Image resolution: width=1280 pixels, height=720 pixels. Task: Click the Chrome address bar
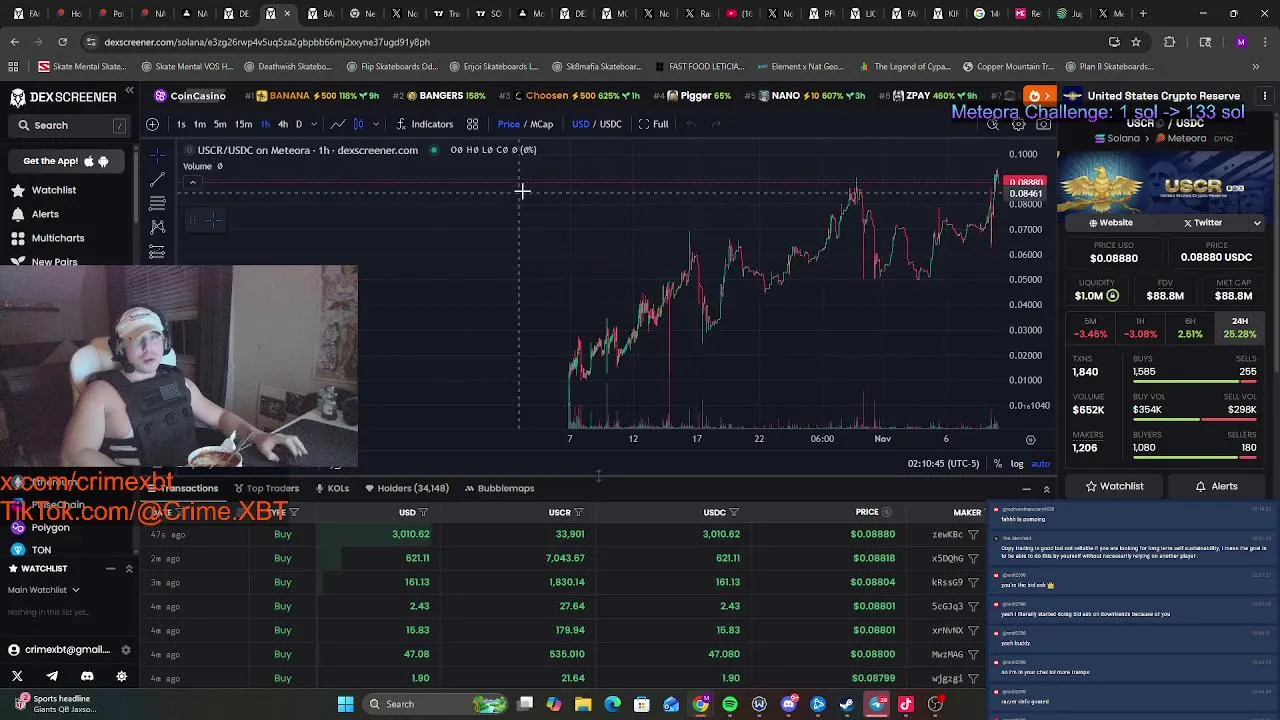590,42
